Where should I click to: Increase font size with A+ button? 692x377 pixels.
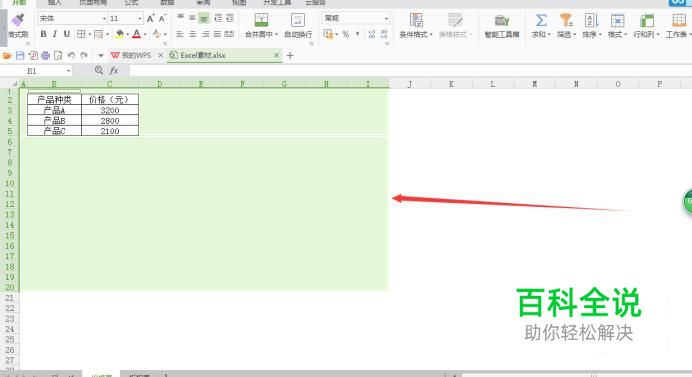[151, 18]
